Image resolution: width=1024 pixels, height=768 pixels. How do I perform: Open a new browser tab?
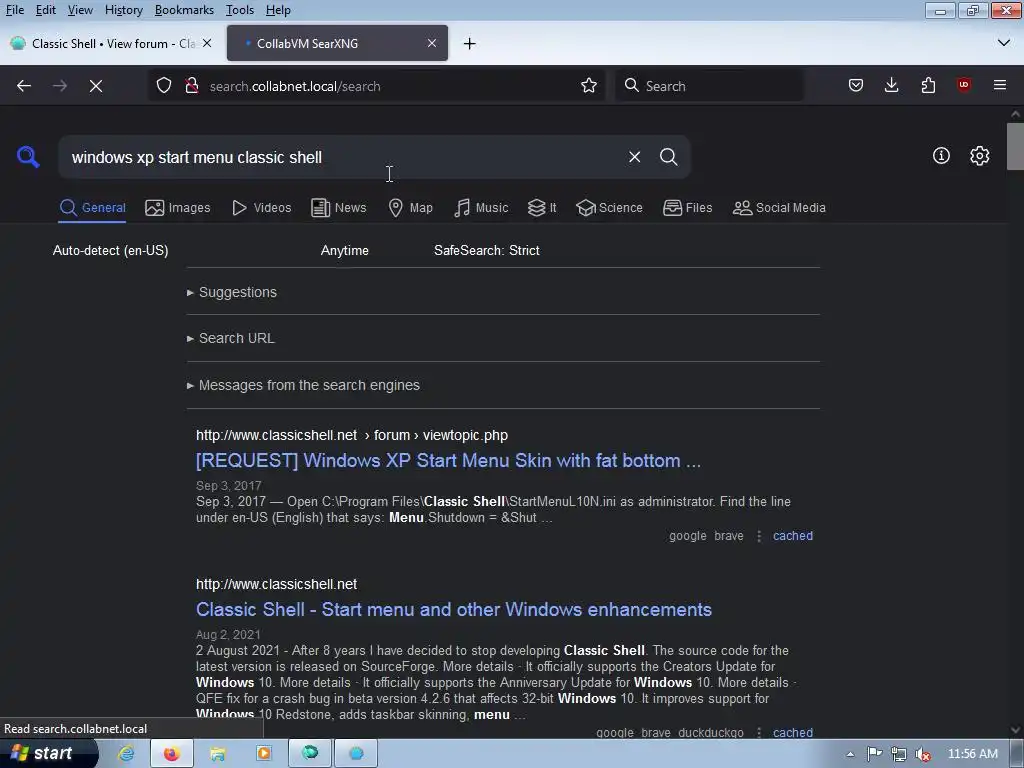click(470, 44)
